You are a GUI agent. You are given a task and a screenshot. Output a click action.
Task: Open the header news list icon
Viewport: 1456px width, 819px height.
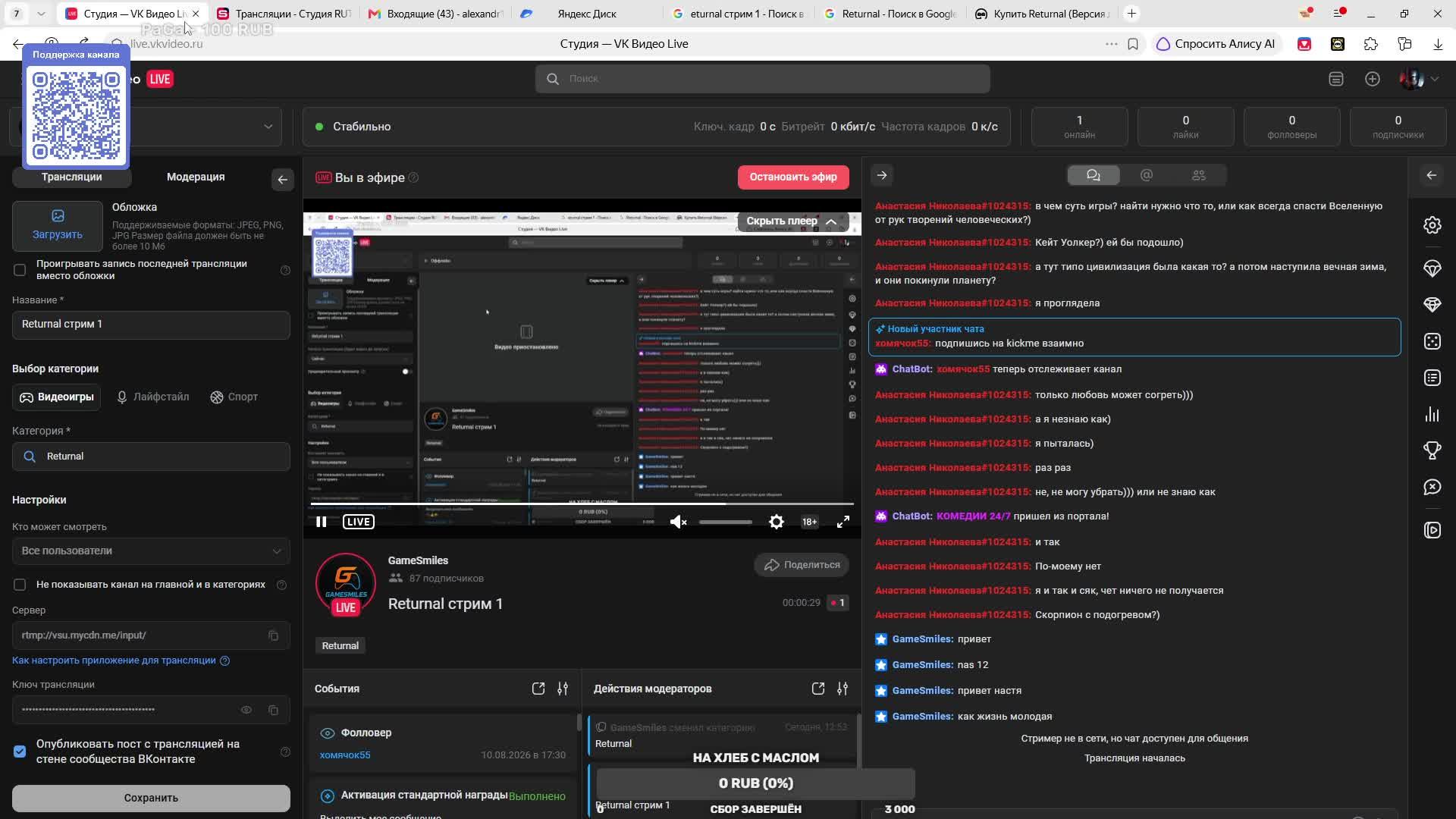tap(1336, 79)
